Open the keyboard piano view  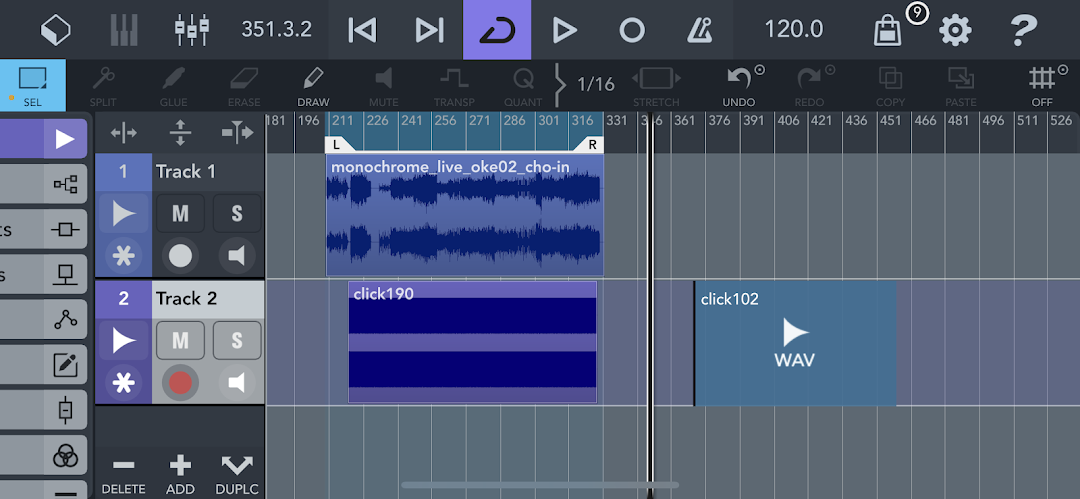[x=124, y=30]
